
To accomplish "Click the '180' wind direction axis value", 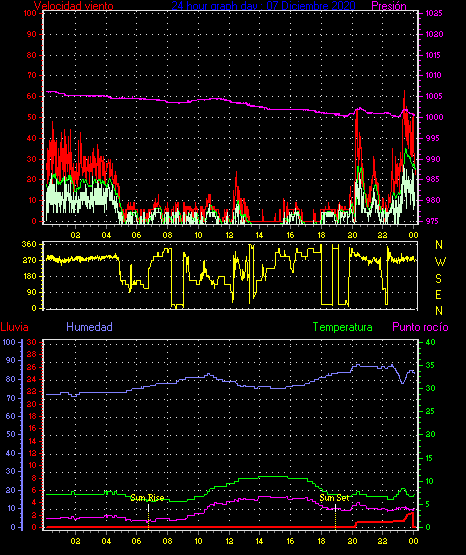I will point(29,276).
